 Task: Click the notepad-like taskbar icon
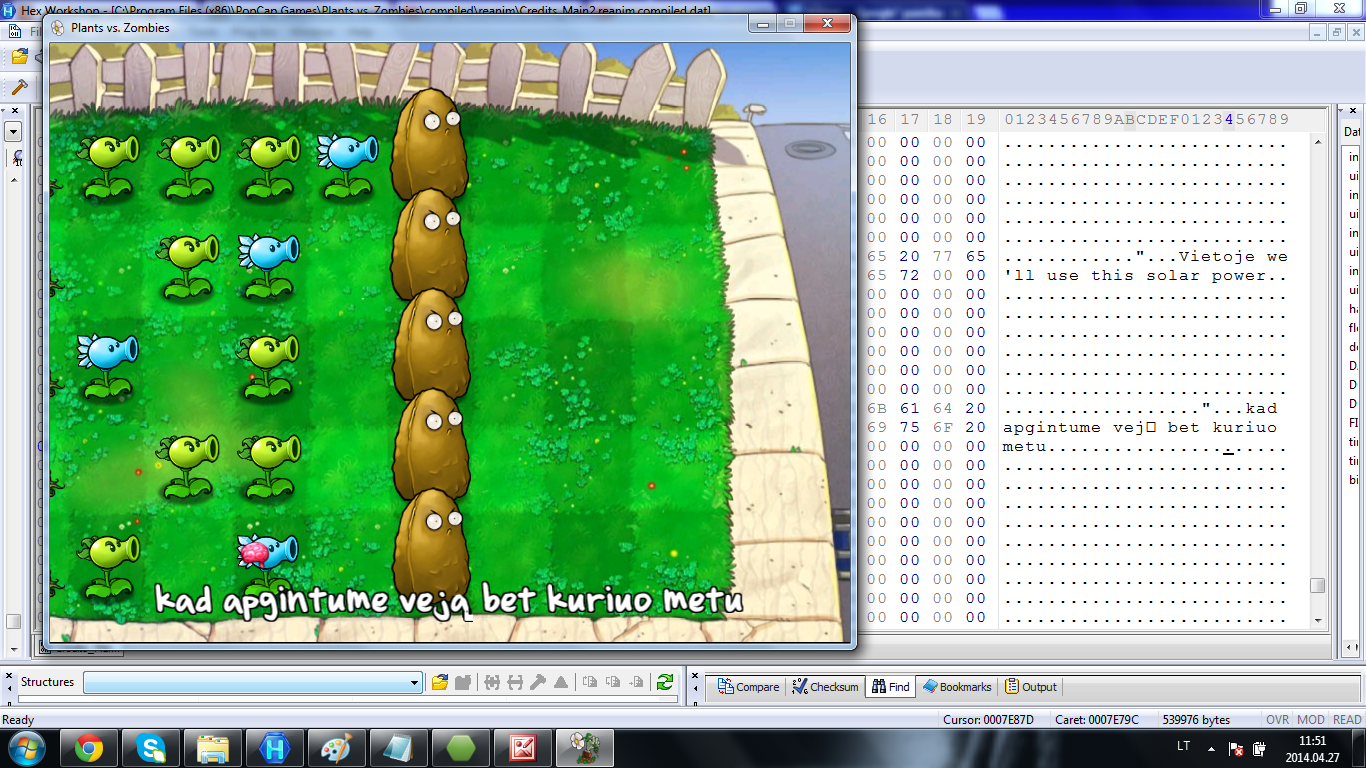point(399,748)
